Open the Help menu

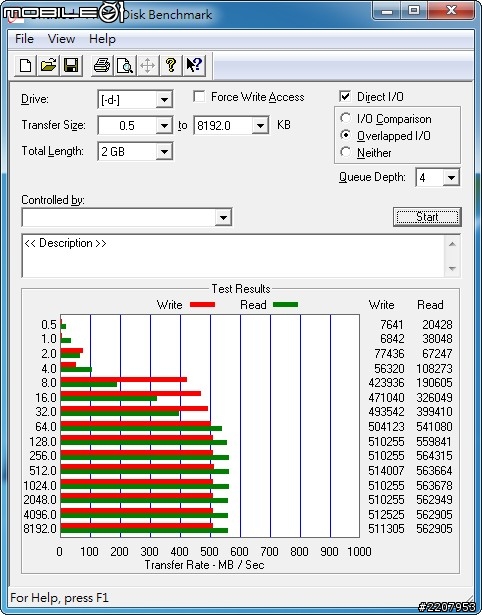[102, 39]
